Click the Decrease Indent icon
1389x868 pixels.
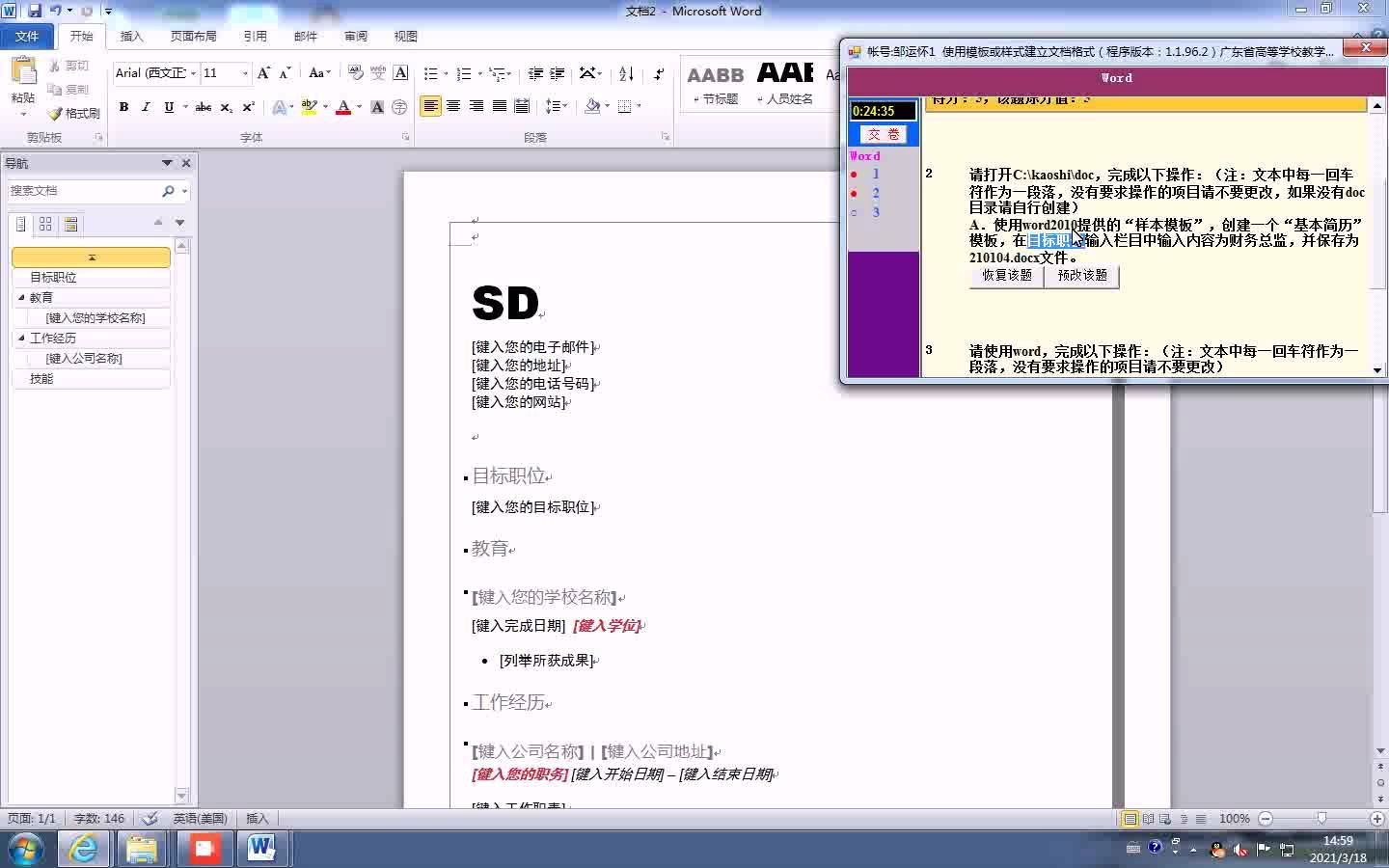pos(535,73)
